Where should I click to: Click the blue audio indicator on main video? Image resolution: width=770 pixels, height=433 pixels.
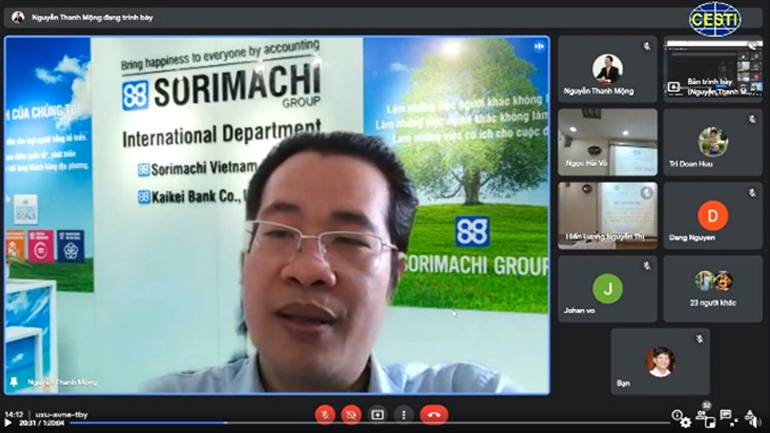point(539,47)
